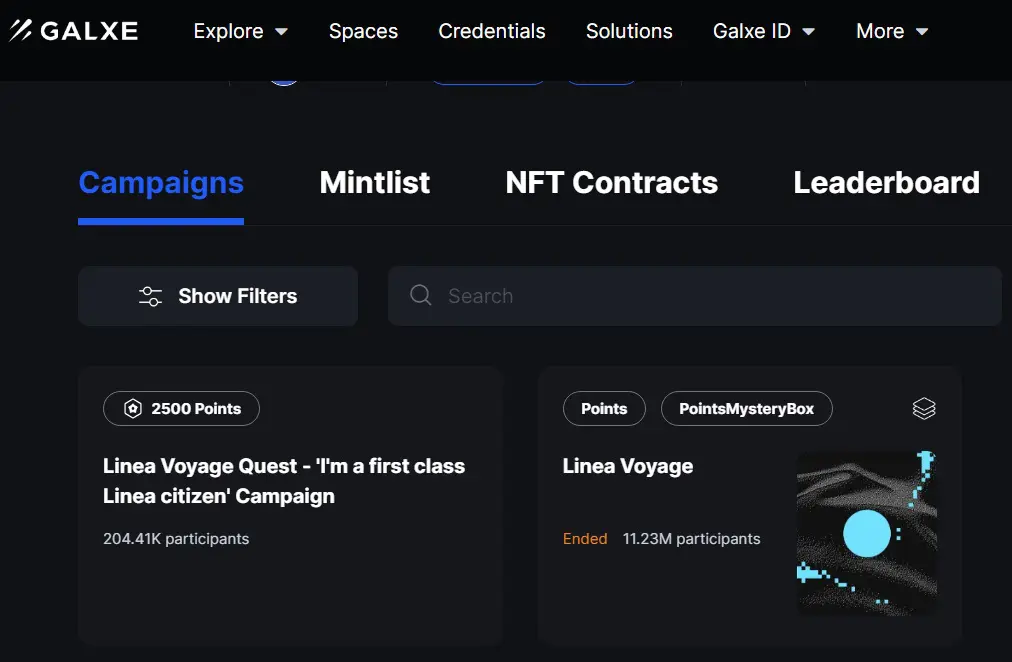Open the Solutions navigation item
This screenshot has height=662, width=1012.
[x=629, y=31]
